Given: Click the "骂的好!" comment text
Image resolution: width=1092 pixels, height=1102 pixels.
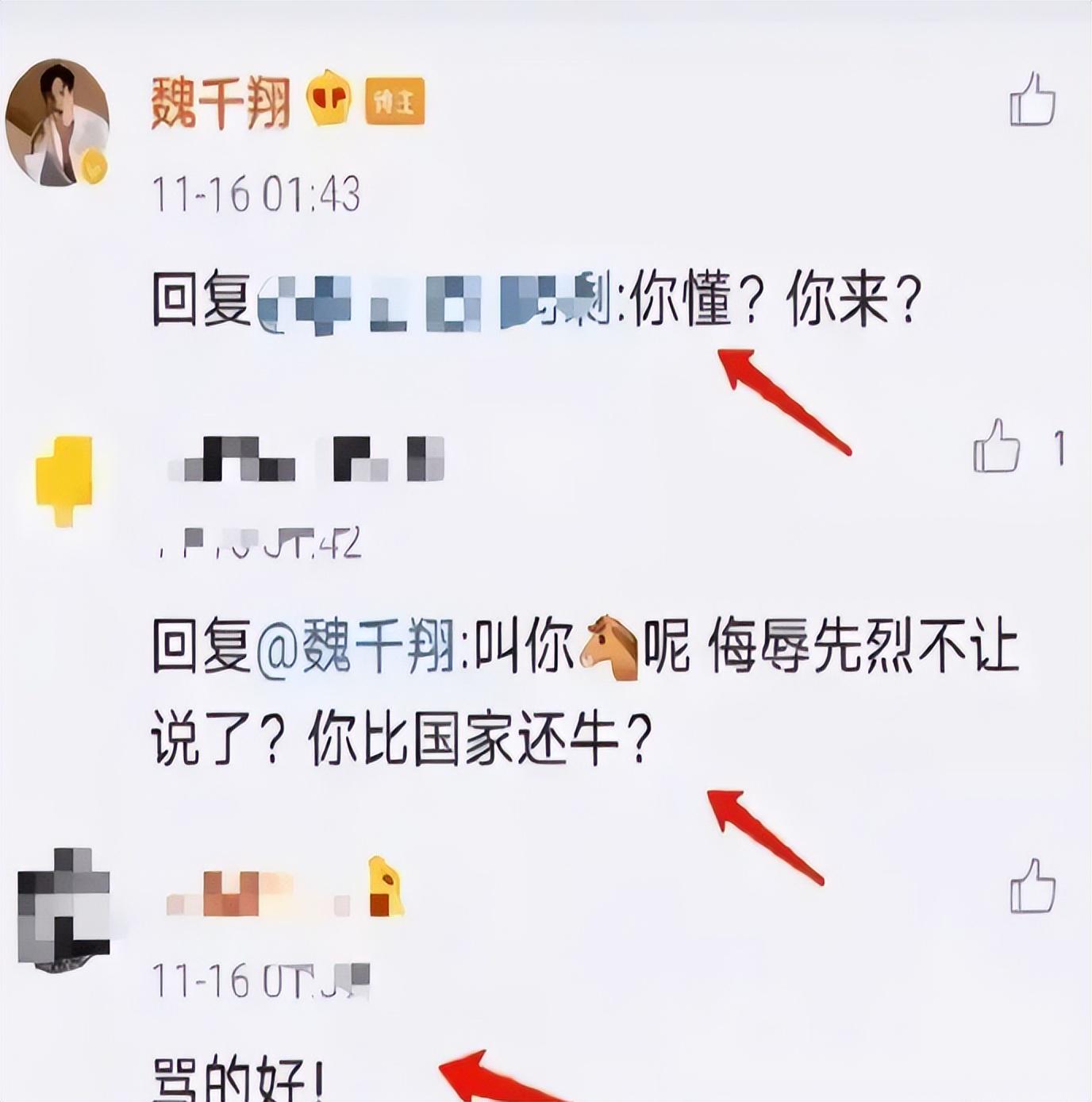Looking at the screenshot, I should (x=238, y=1081).
